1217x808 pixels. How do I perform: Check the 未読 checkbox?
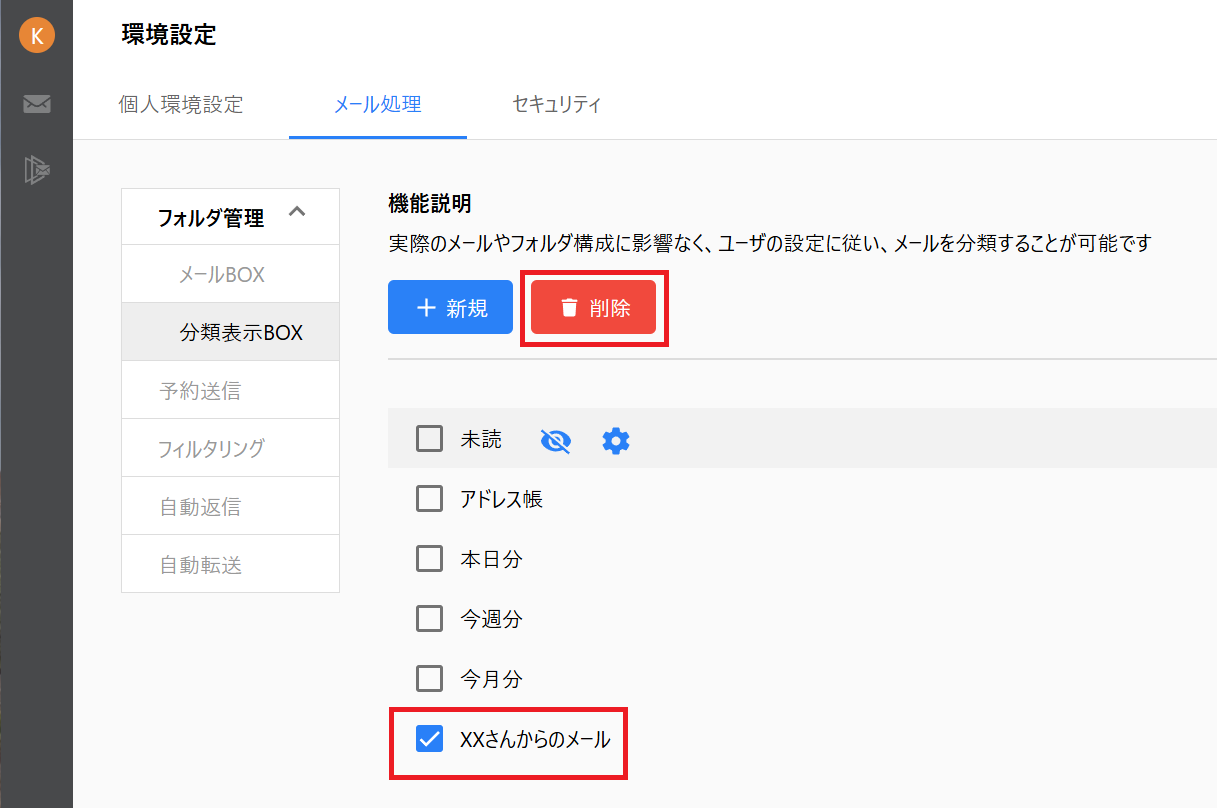click(x=429, y=439)
